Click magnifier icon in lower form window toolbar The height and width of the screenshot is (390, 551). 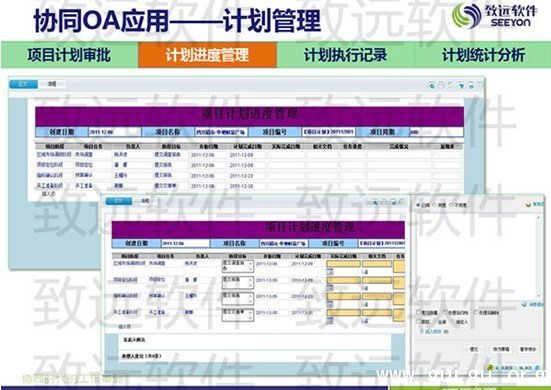(x=375, y=202)
